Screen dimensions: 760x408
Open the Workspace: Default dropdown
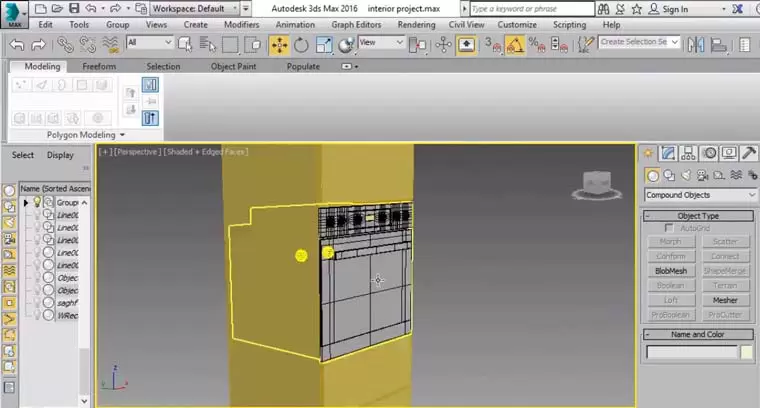[x=194, y=8]
